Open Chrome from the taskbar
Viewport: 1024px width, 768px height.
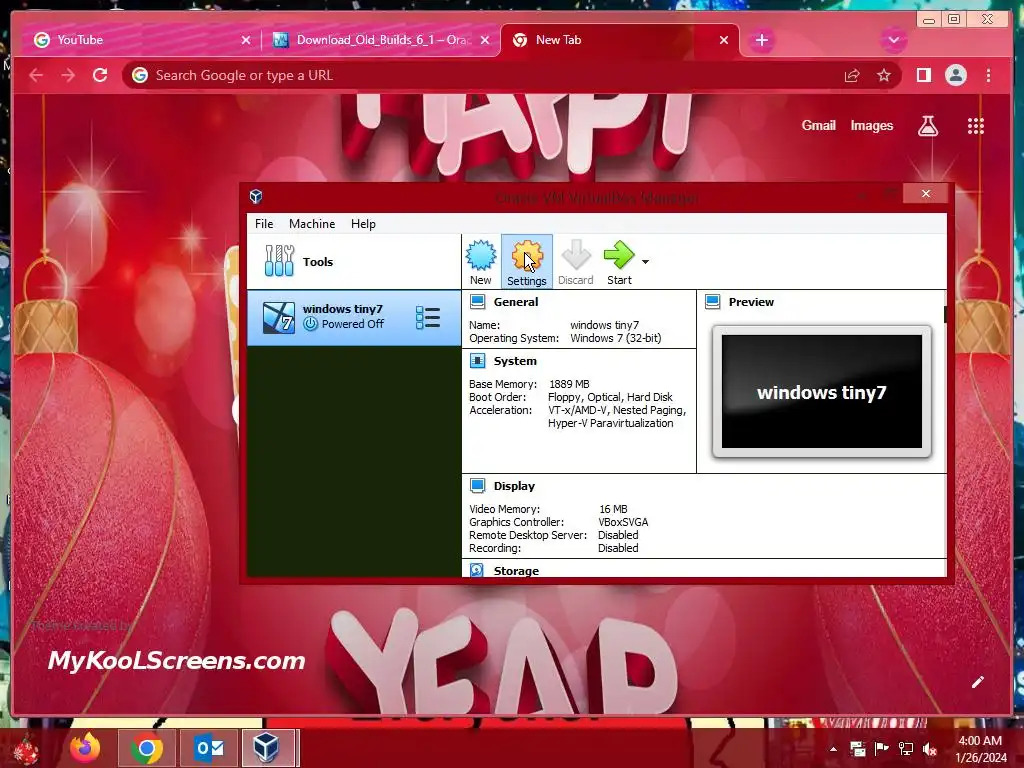point(146,748)
